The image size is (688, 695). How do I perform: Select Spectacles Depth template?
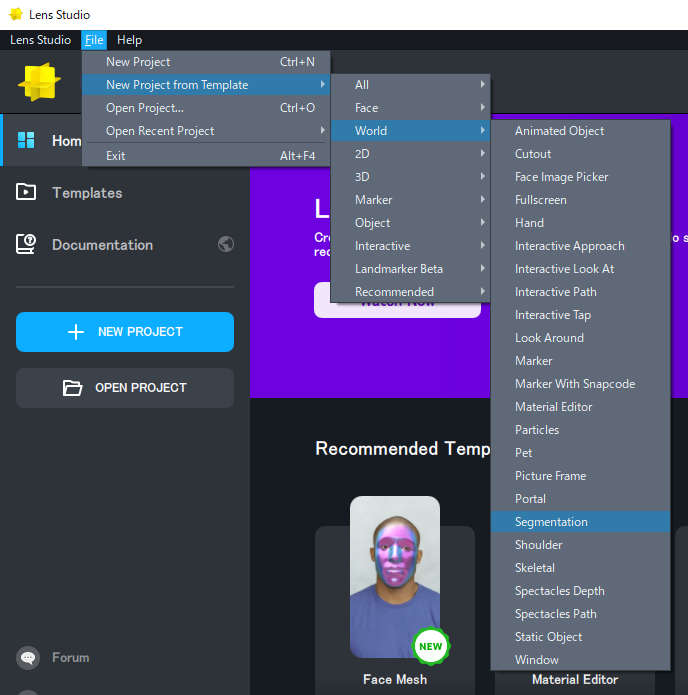click(x=580, y=591)
